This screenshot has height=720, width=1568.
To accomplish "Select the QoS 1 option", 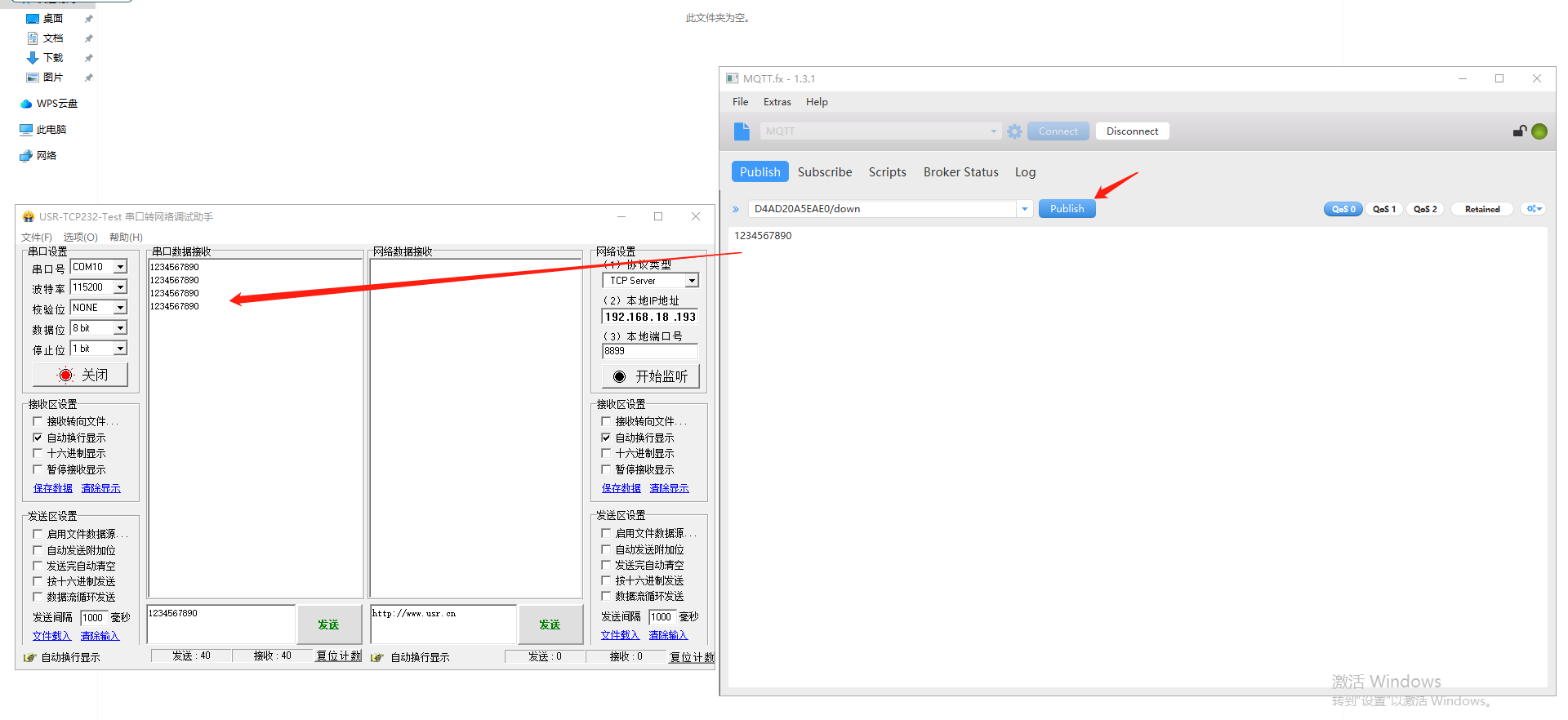I will (x=1383, y=209).
